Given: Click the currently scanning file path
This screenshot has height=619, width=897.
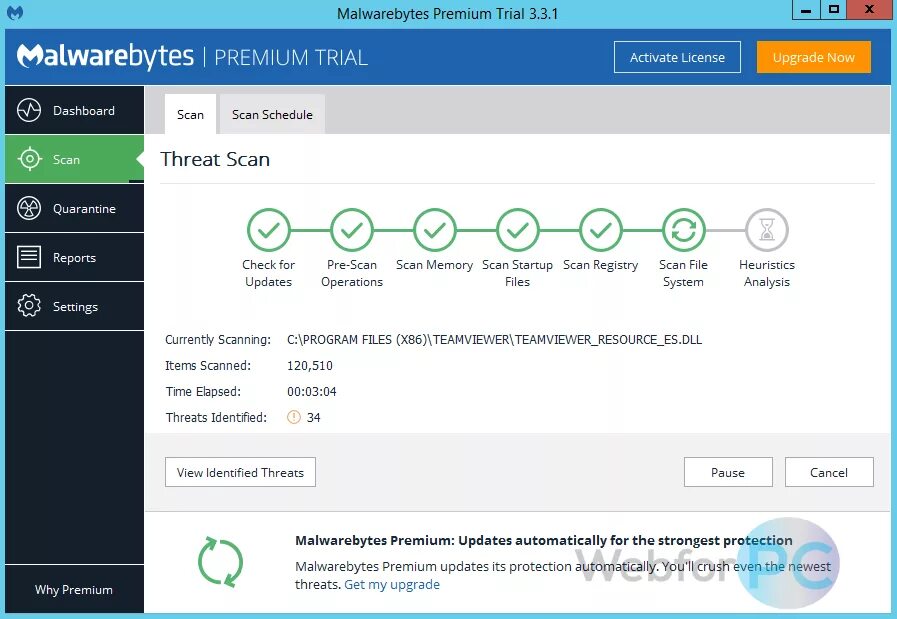Looking at the screenshot, I should click(494, 339).
